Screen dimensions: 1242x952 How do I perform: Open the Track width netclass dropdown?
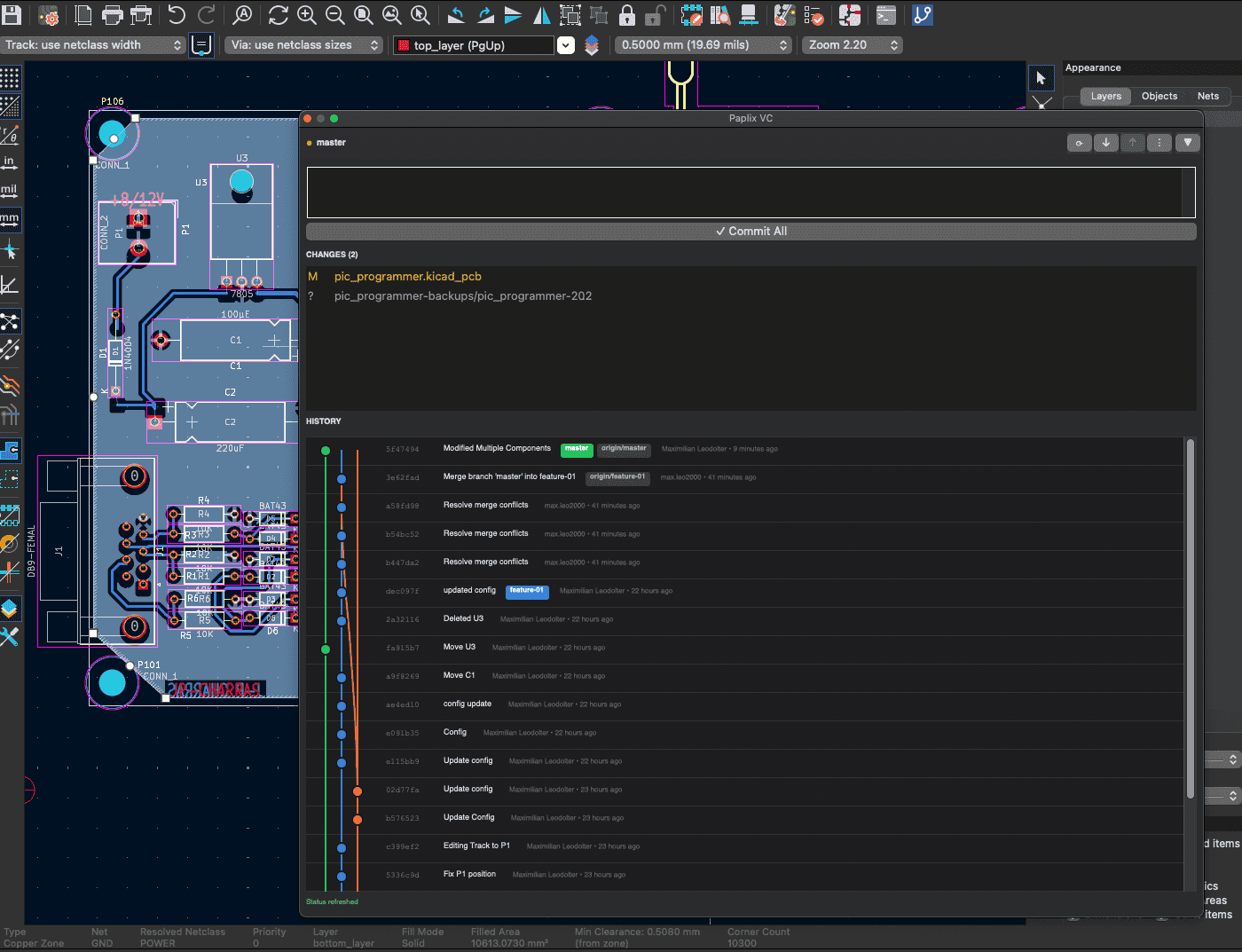point(93,45)
